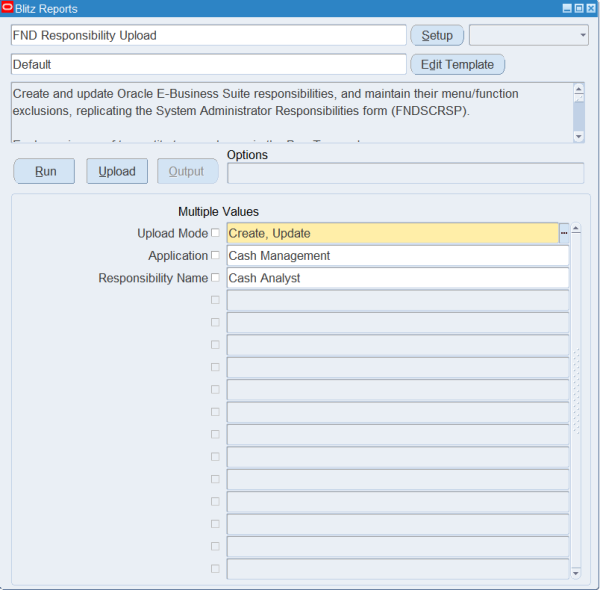Click parameters scrollbar down arrow
The width and height of the screenshot is (600, 590).
coord(576,573)
